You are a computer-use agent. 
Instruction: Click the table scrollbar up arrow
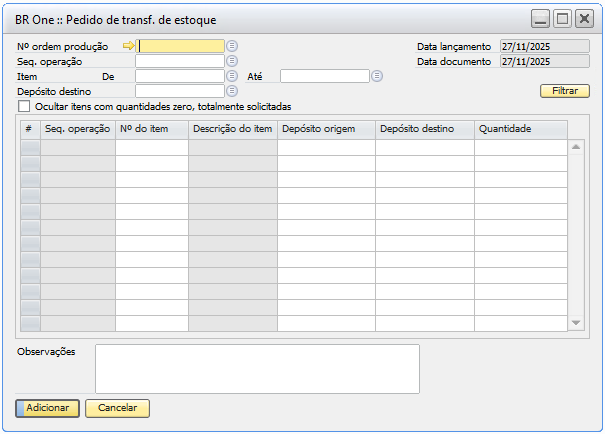pyautogui.click(x=576, y=147)
